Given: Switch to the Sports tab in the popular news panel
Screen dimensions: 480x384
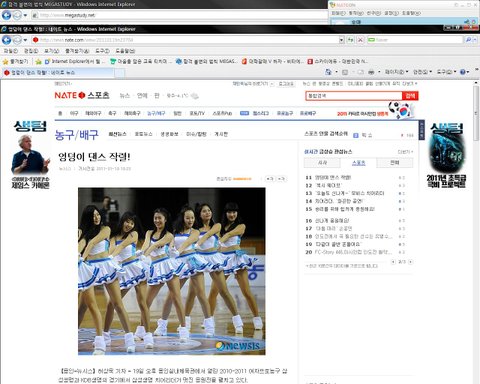Looking at the screenshot, I should pos(359,163).
